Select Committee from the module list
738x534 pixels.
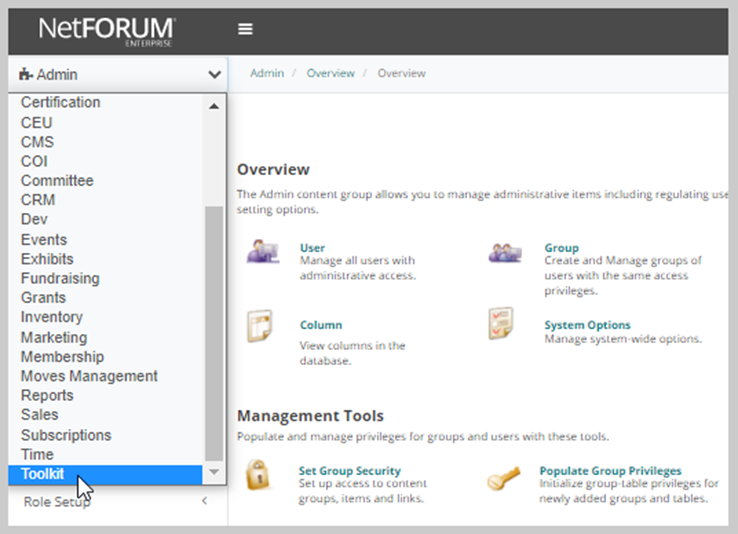point(57,180)
